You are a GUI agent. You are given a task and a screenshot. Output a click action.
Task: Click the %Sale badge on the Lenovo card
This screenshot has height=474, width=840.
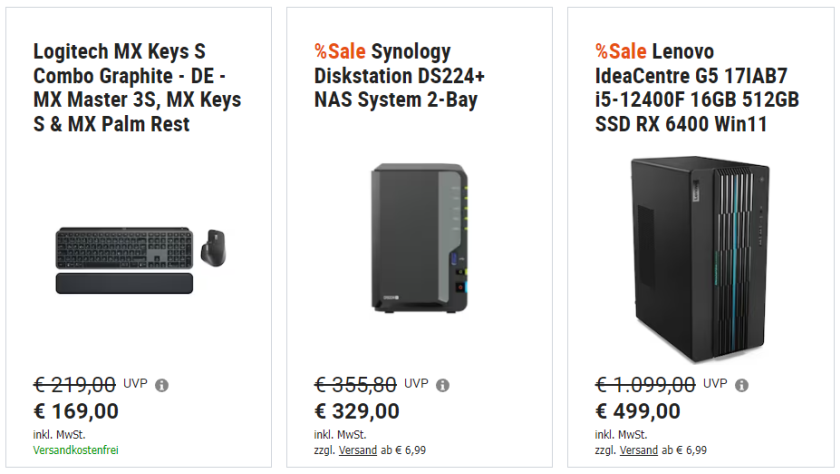click(621, 51)
